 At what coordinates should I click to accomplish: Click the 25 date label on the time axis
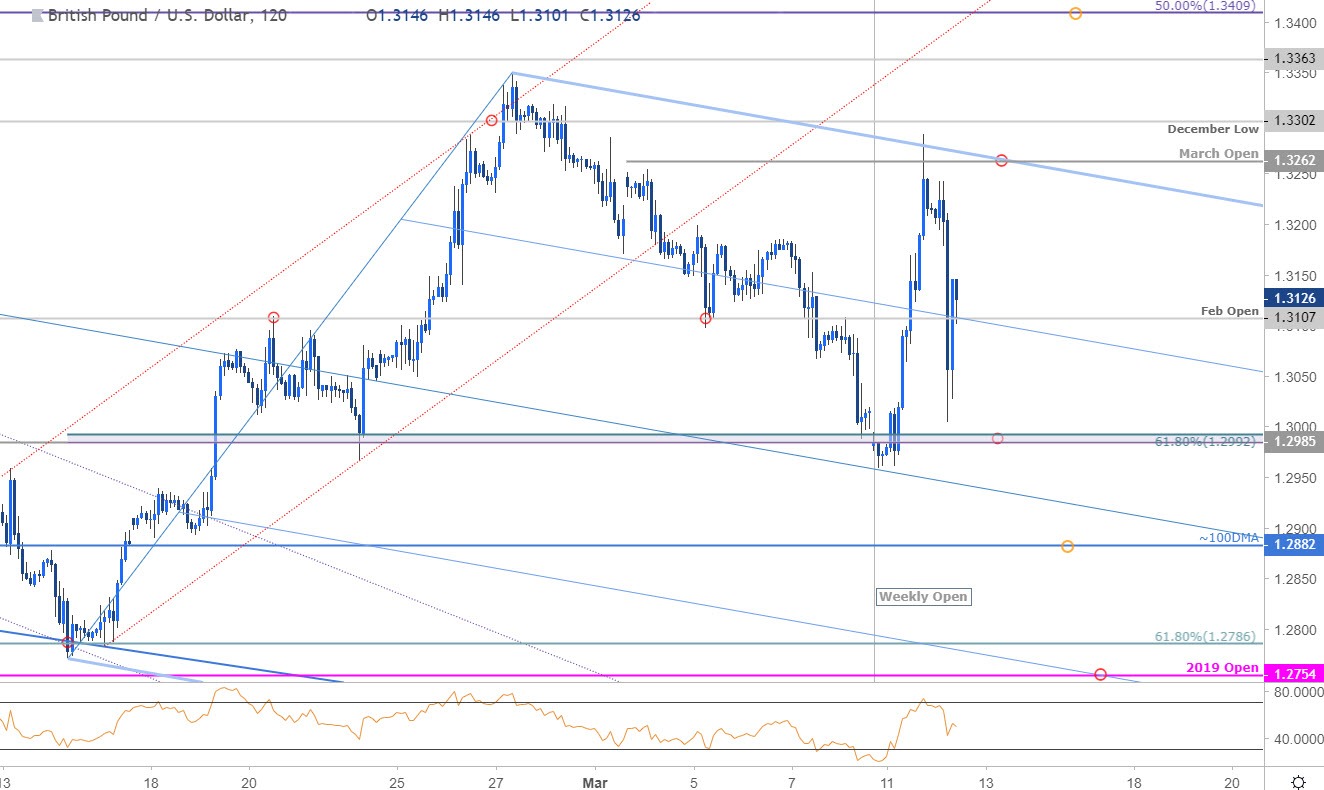click(397, 782)
